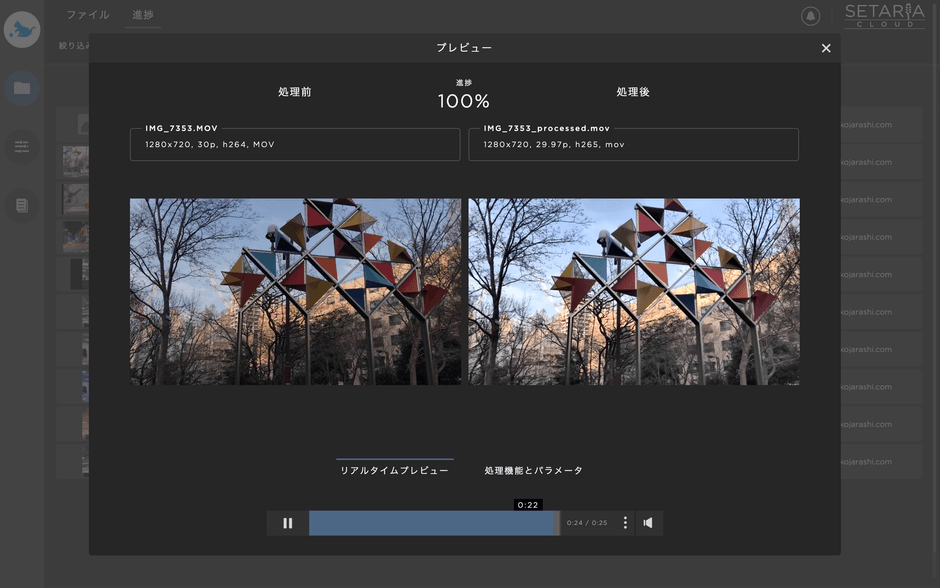Screen dimensions: 940x588
Task: Click the SETARIA CLOUD logo
Action: [884, 15]
